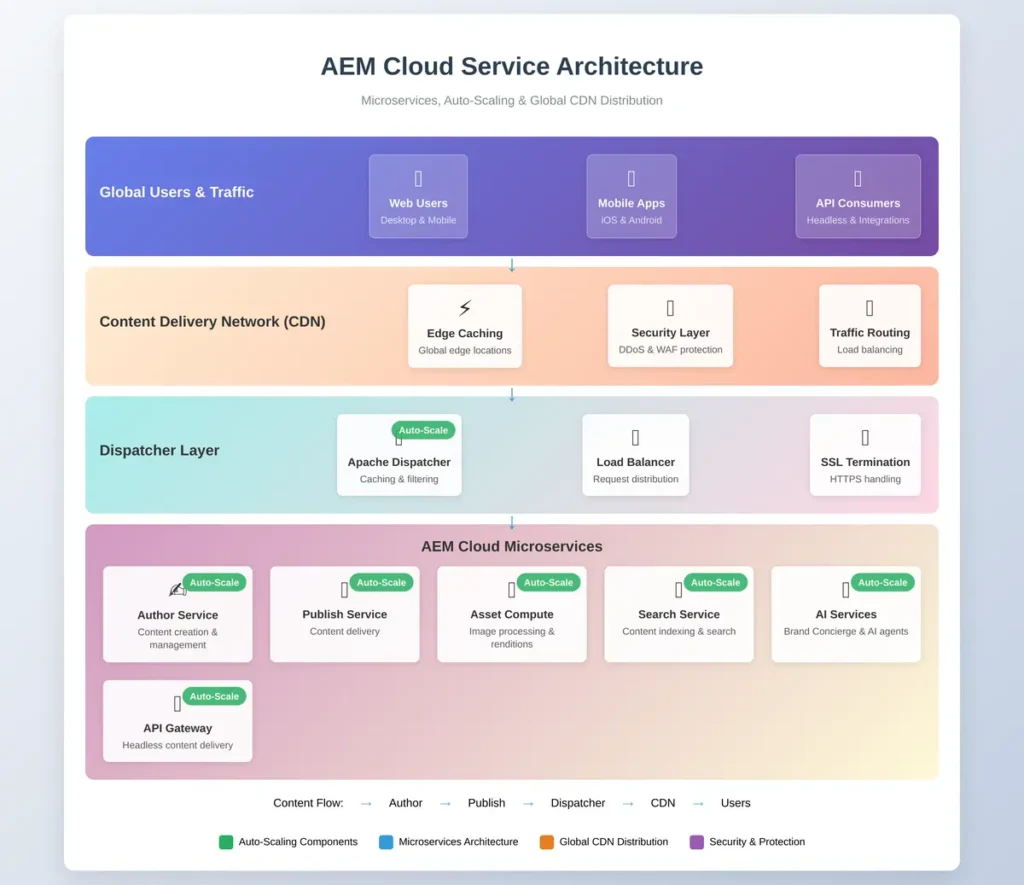The width and height of the screenshot is (1024, 885).
Task: Click the "Microservices, Auto-Scaling & Global CDN Distribution" subtitle
Action: coord(511,101)
